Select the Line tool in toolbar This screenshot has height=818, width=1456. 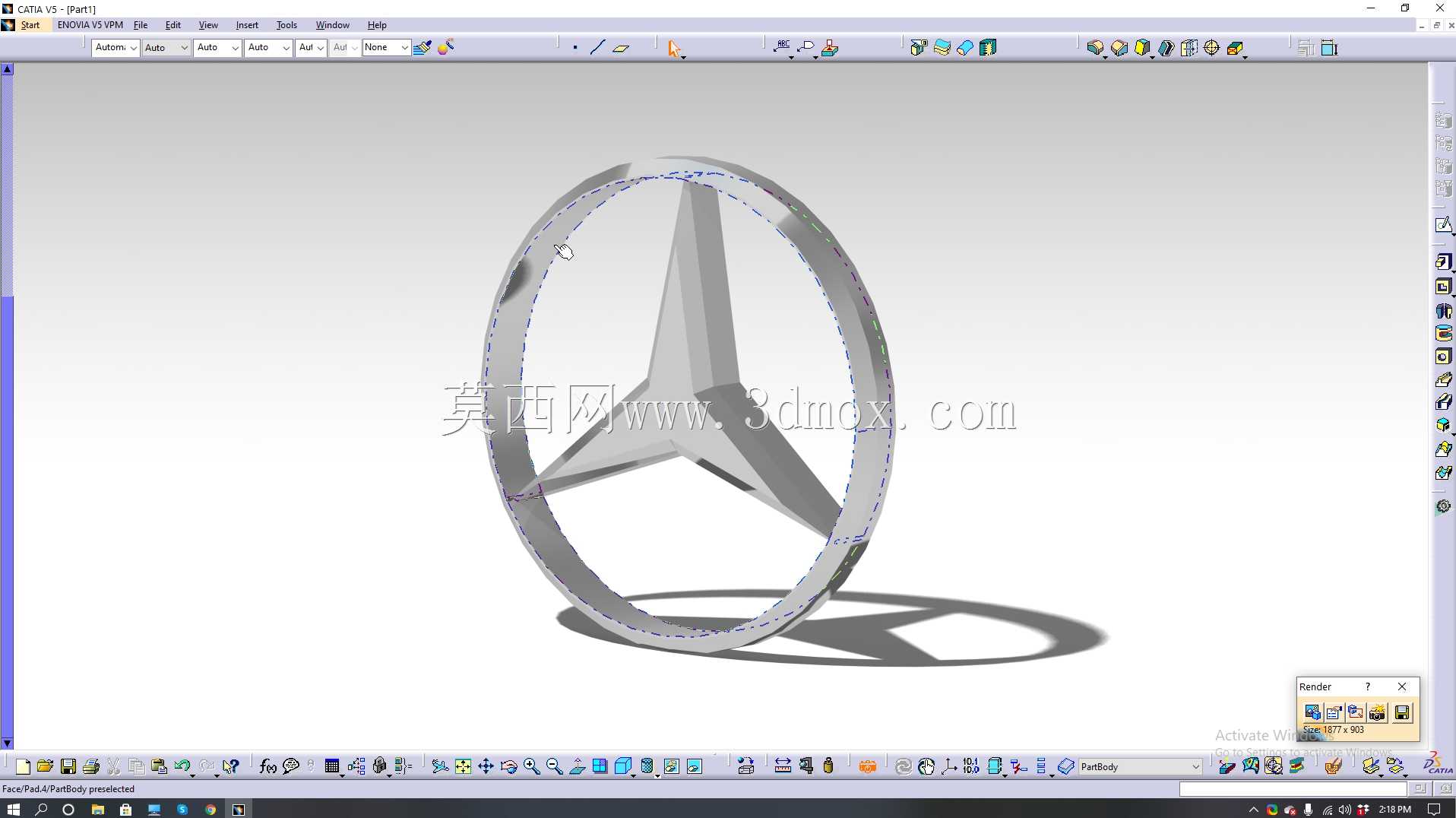point(598,48)
